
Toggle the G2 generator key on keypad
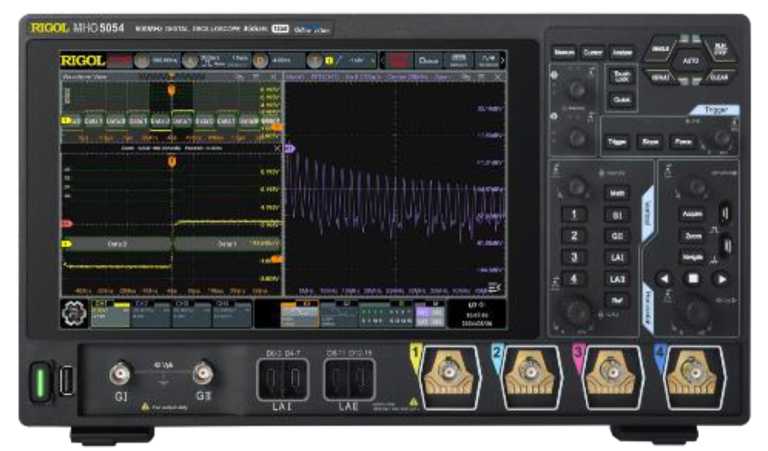(x=617, y=236)
